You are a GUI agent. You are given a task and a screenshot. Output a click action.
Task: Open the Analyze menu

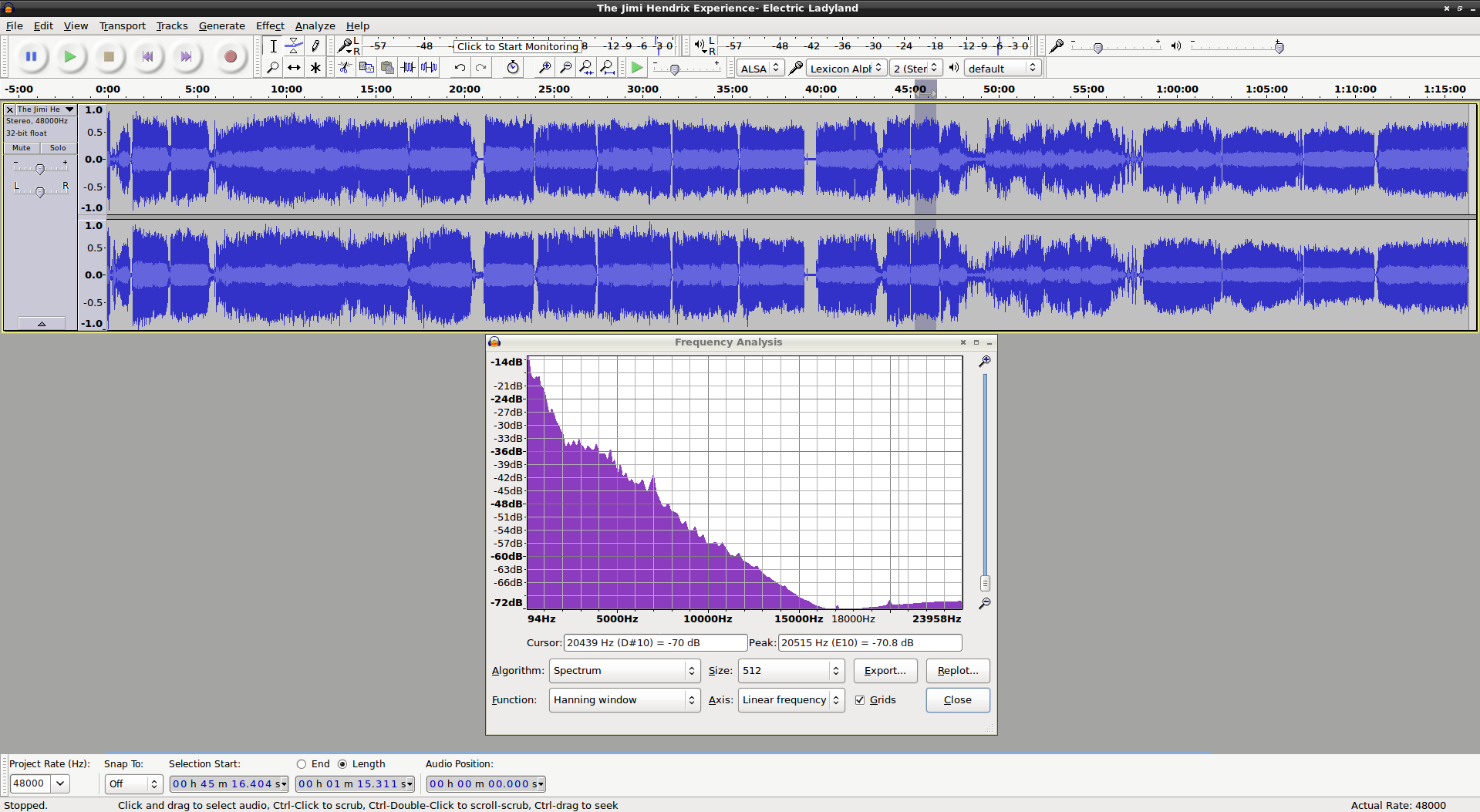click(315, 25)
